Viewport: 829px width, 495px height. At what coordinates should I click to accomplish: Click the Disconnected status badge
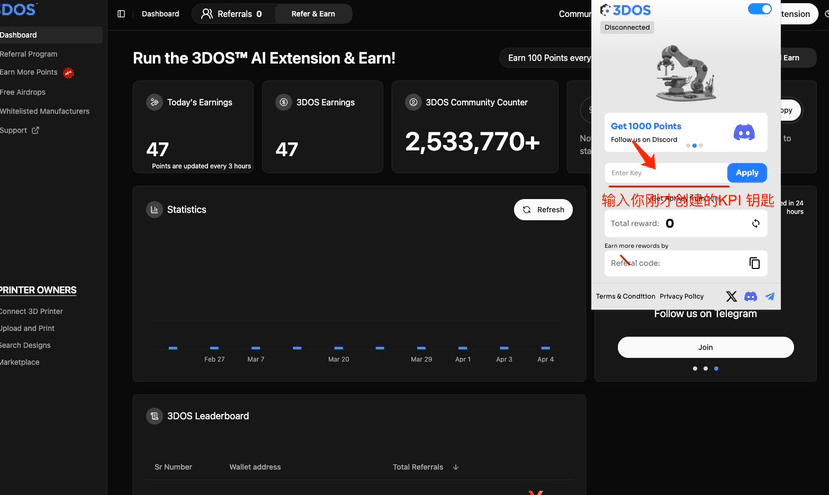coord(627,28)
